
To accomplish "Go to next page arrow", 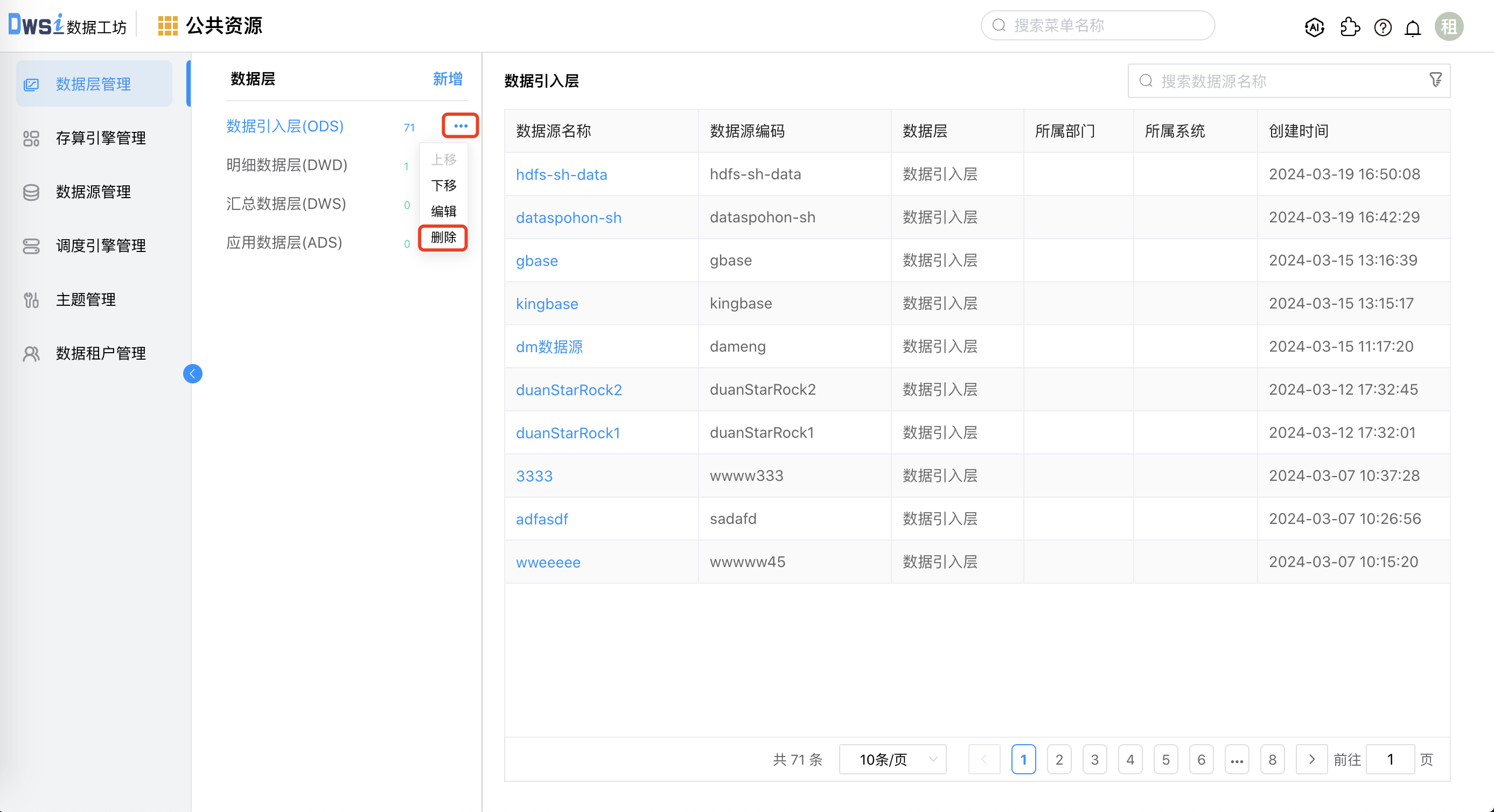I will [1311, 759].
